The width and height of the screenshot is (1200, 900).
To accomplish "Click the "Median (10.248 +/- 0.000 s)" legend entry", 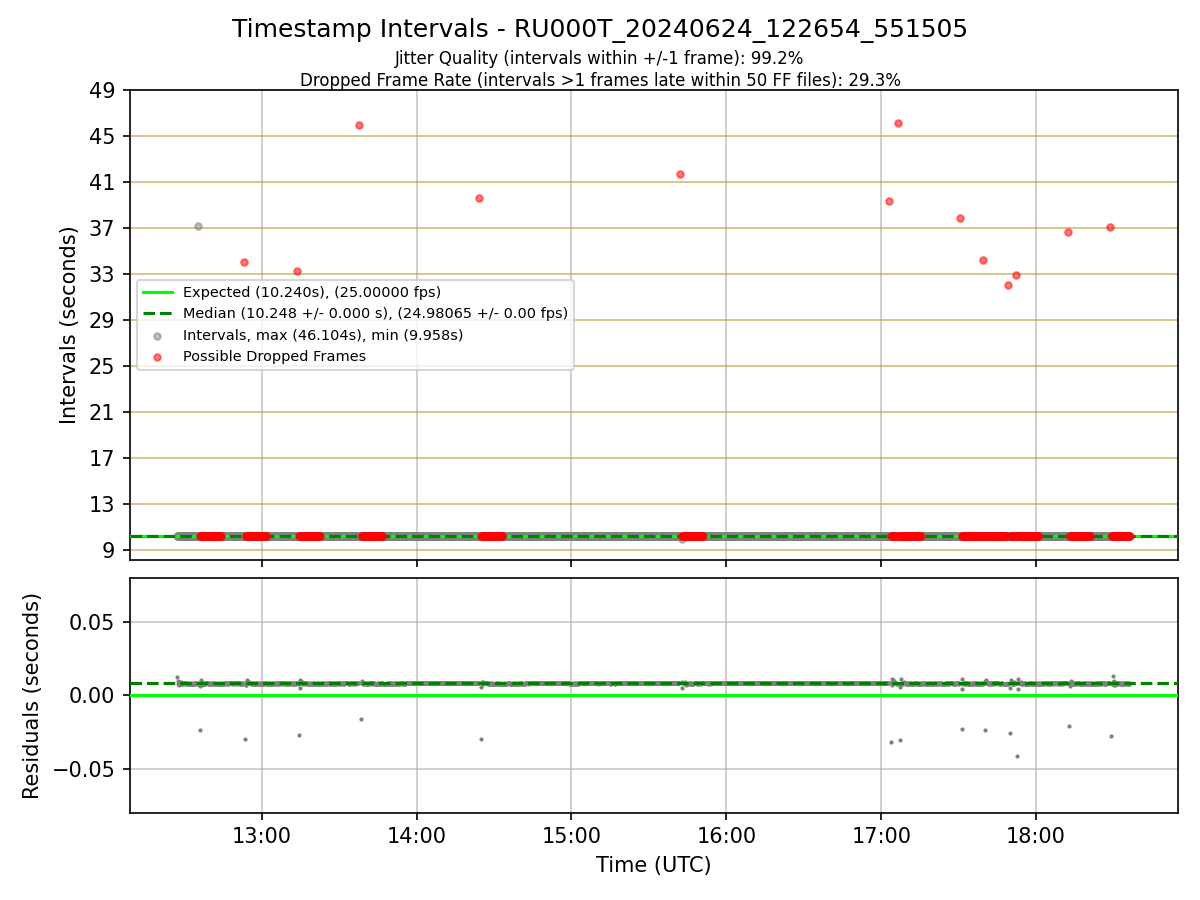I will point(375,313).
